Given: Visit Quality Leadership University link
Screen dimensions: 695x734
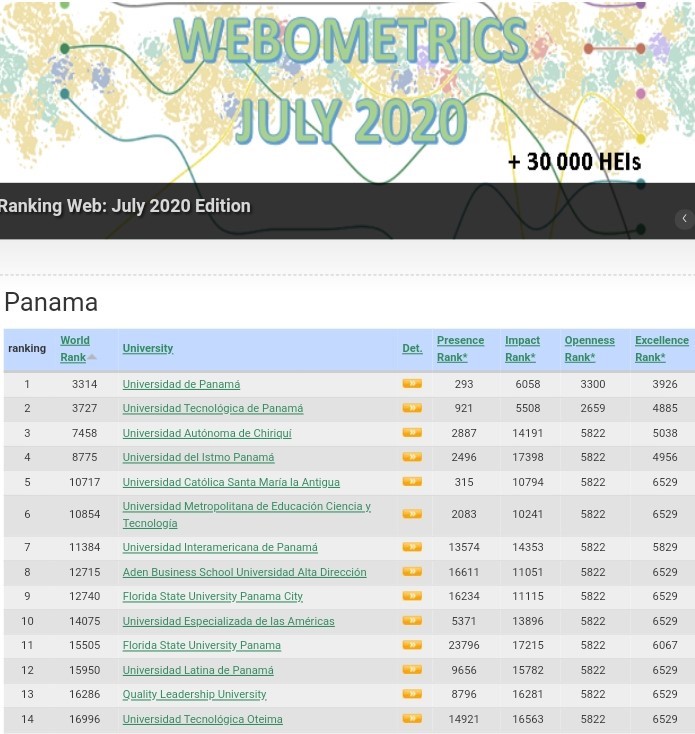Looking at the screenshot, I should point(194,695).
